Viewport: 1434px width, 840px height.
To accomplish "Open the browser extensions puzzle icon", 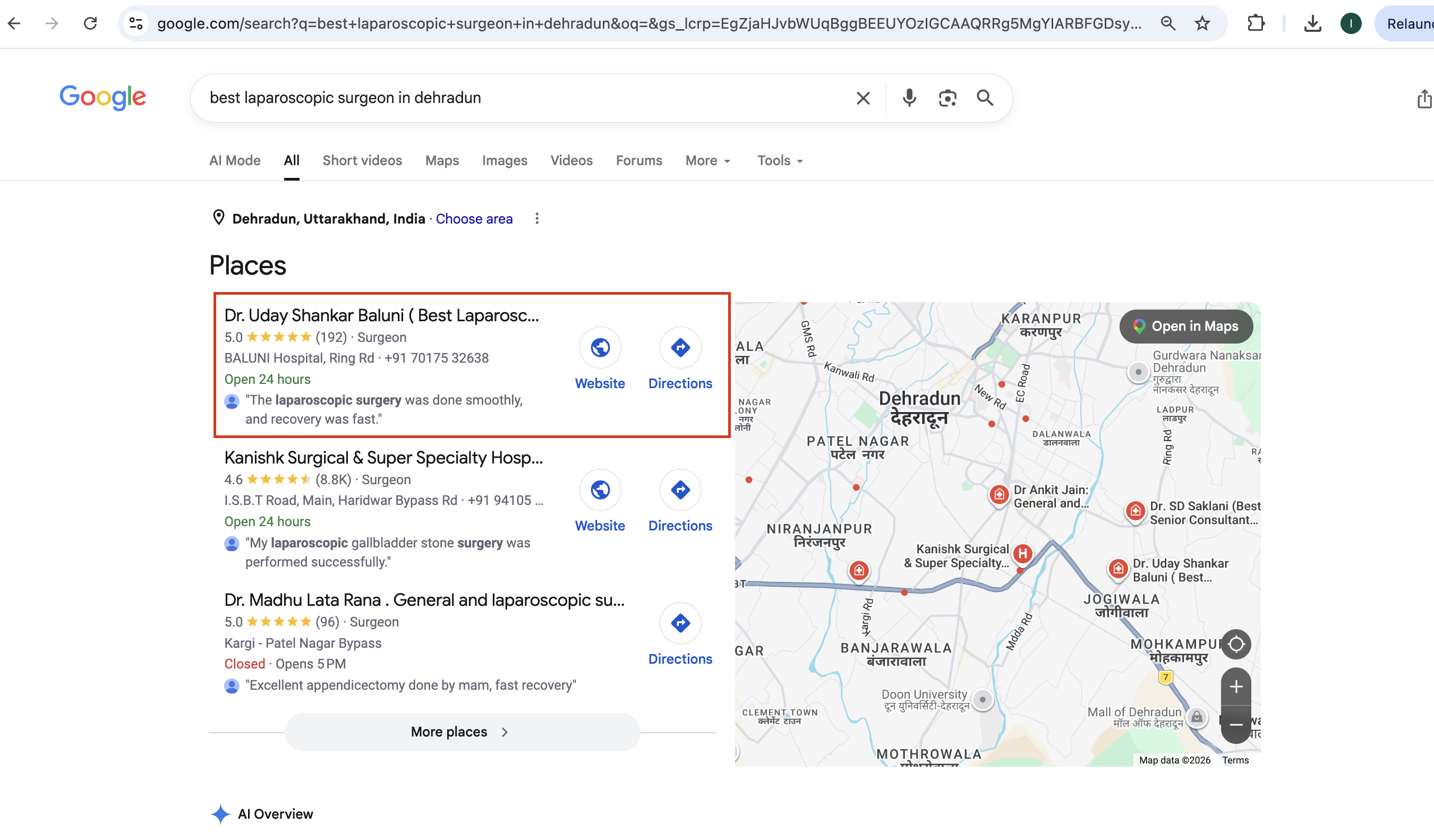I will pyautogui.click(x=1256, y=23).
